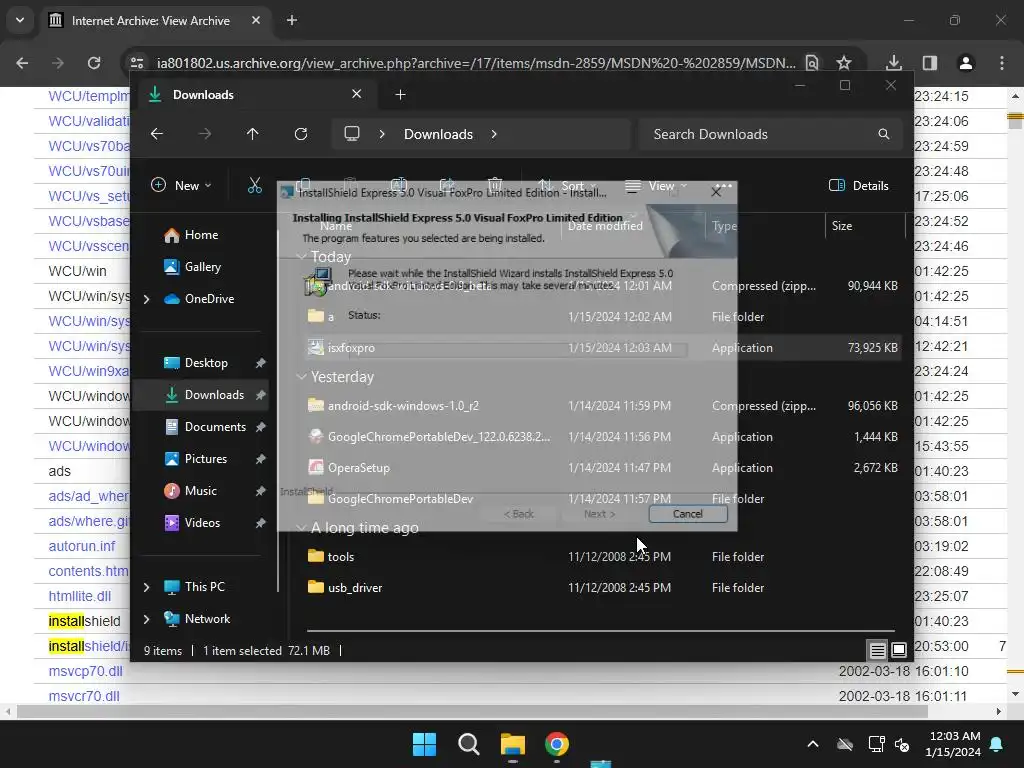This screenshot has width=1024, height=768.
Task: Go up one folder level in Explorer
Action: click(253, 134)
